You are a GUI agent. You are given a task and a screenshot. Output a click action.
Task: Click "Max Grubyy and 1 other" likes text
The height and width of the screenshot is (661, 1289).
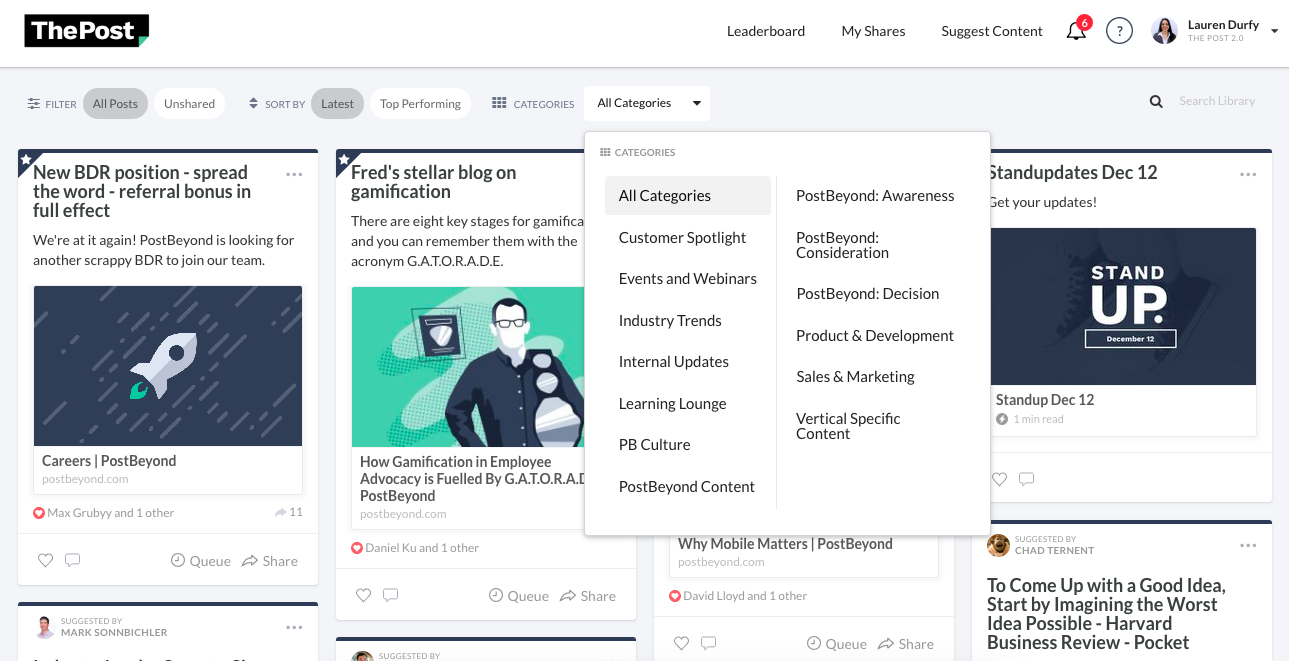click(110, 513)
